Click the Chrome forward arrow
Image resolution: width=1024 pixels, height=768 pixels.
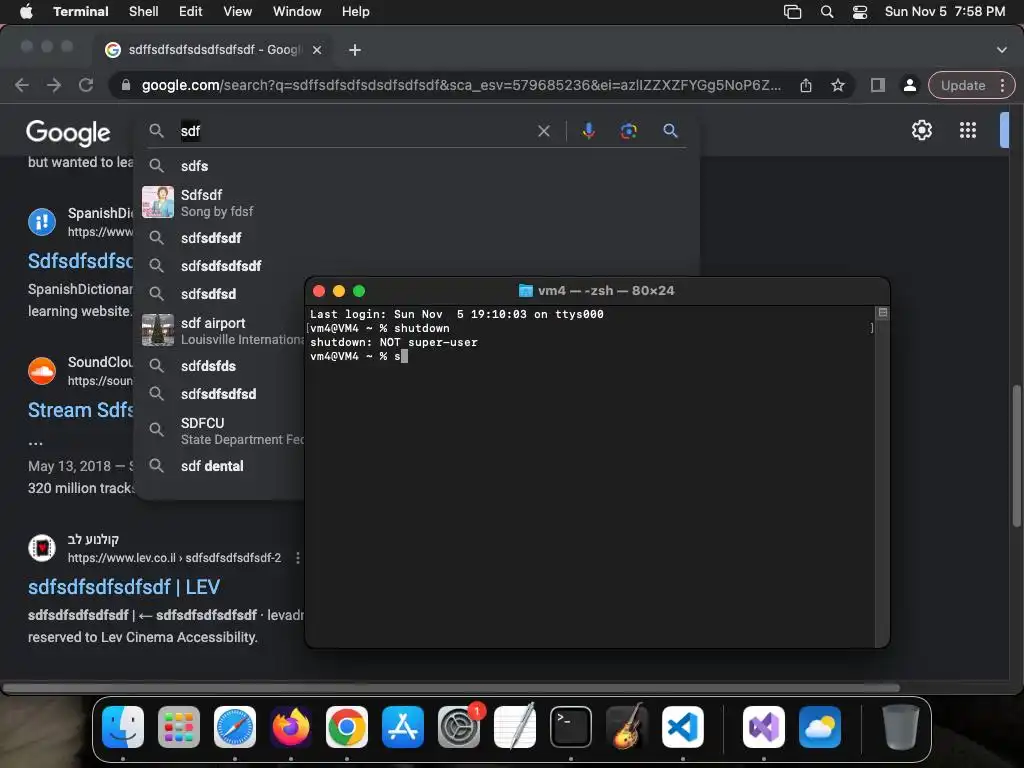click(x=54, y=86)
